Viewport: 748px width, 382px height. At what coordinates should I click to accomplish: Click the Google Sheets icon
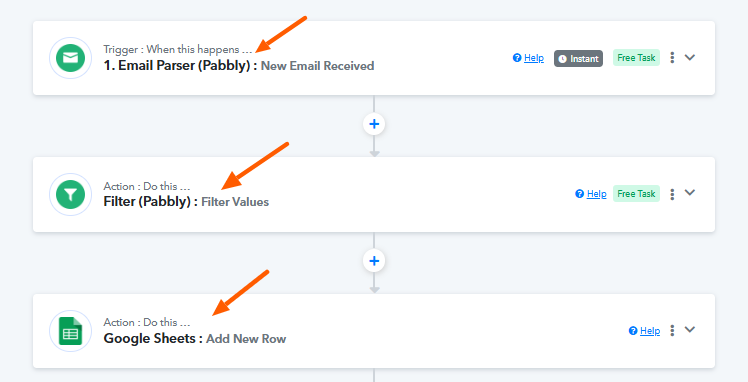pos(71,331)
